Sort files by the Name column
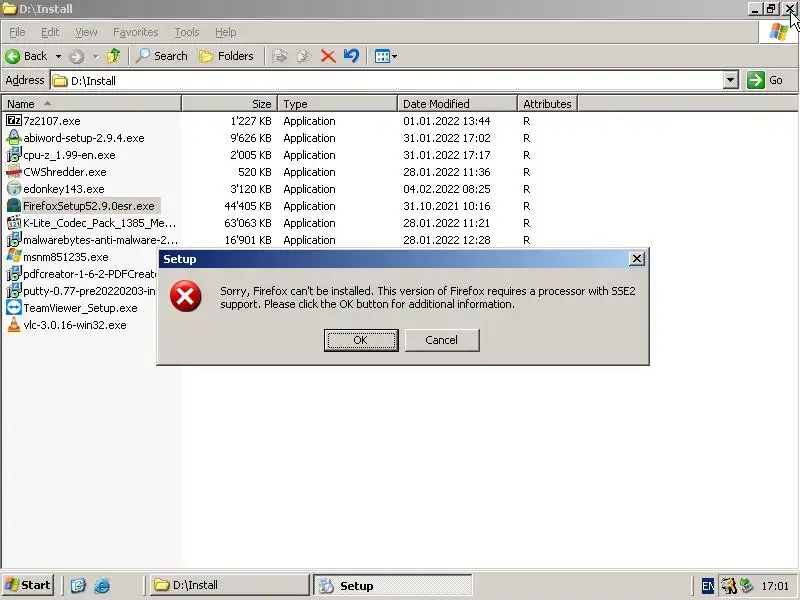This screenshot has width=800, height=600. (91, 104)
